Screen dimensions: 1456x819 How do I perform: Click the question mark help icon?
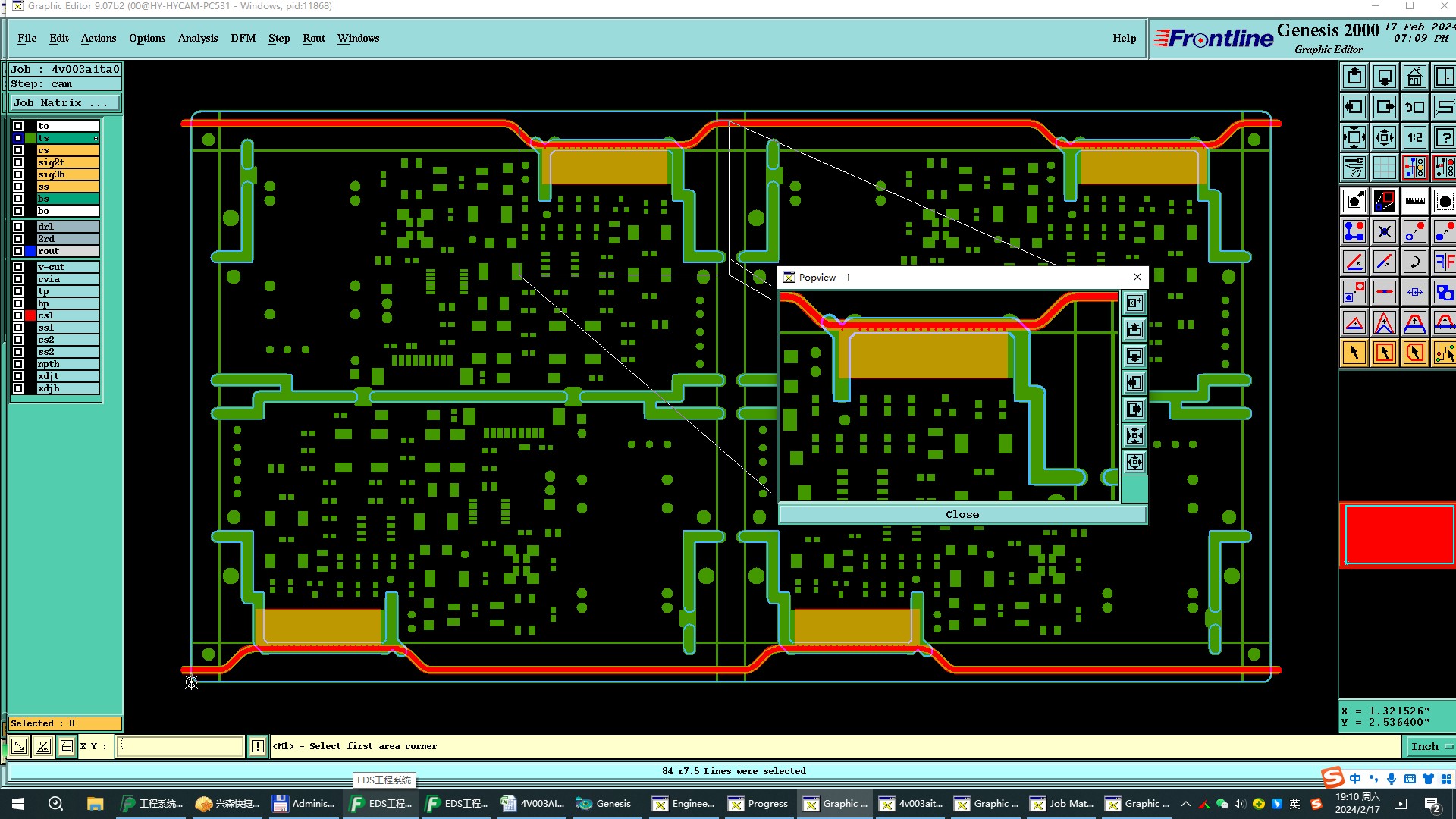(1444, 138)
